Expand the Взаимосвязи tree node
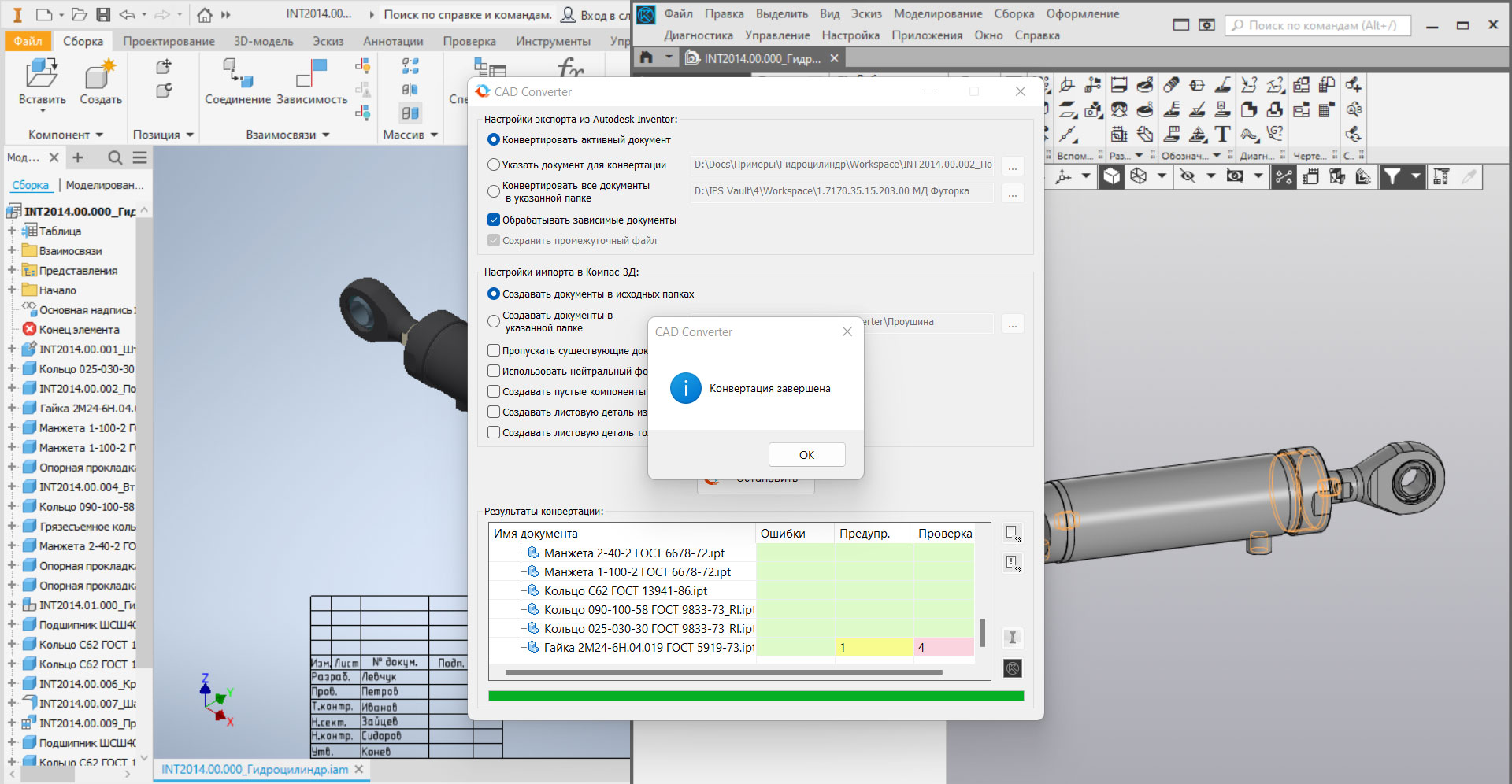This screenshot has height=784, width=1512. pos(11,251)
